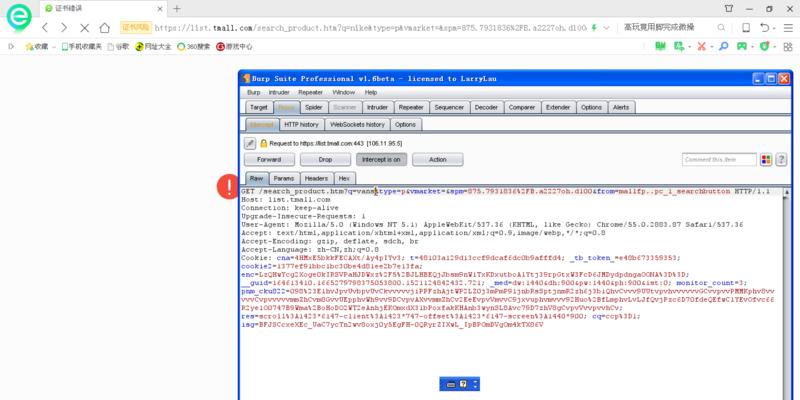This screenshot has width=800, height=400.
Task: Open the Window menu in Burp Suite
Action: pos(343,92)
